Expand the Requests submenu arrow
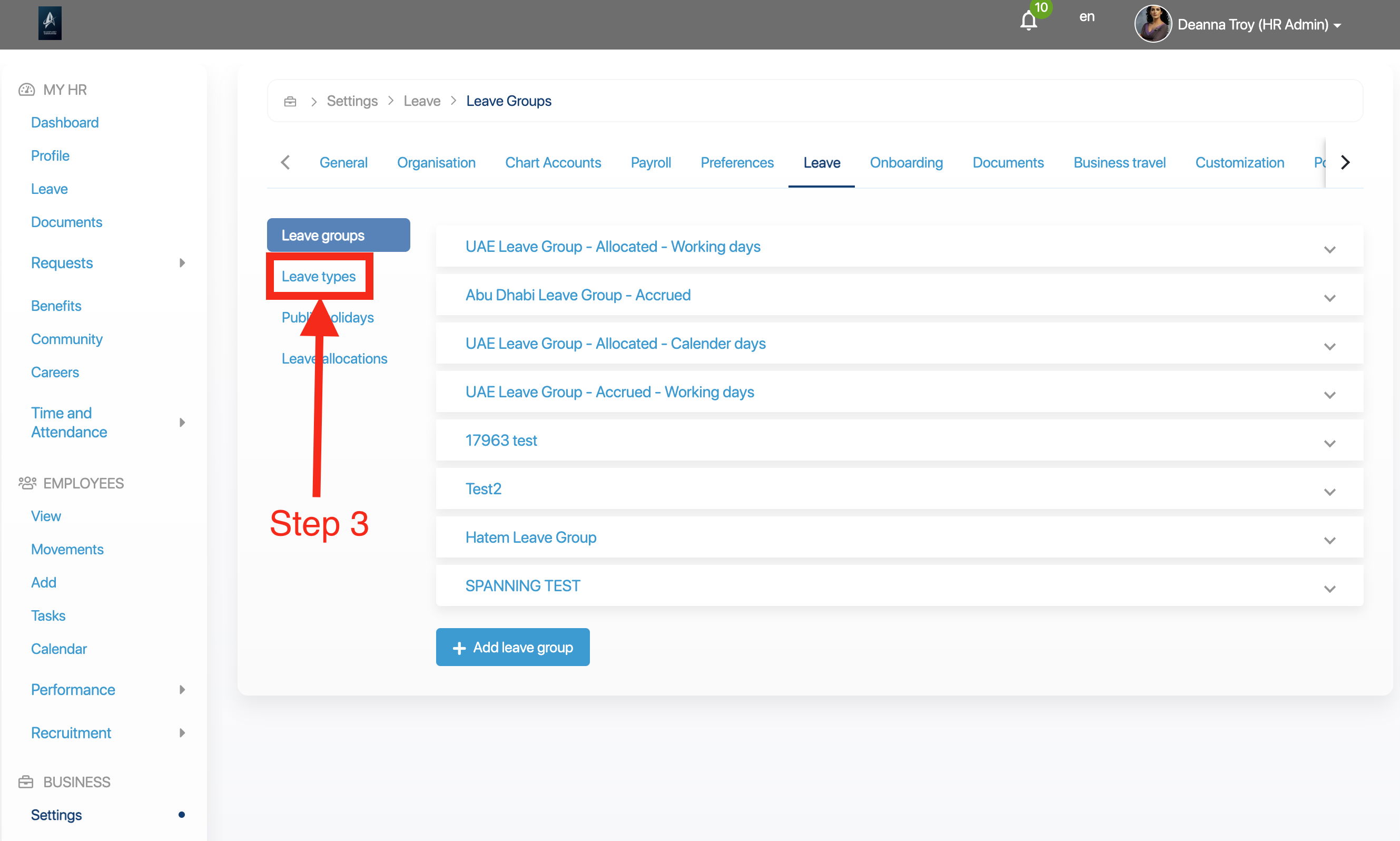The height and width of the screenshot is (841, 1400). [182, 263]
